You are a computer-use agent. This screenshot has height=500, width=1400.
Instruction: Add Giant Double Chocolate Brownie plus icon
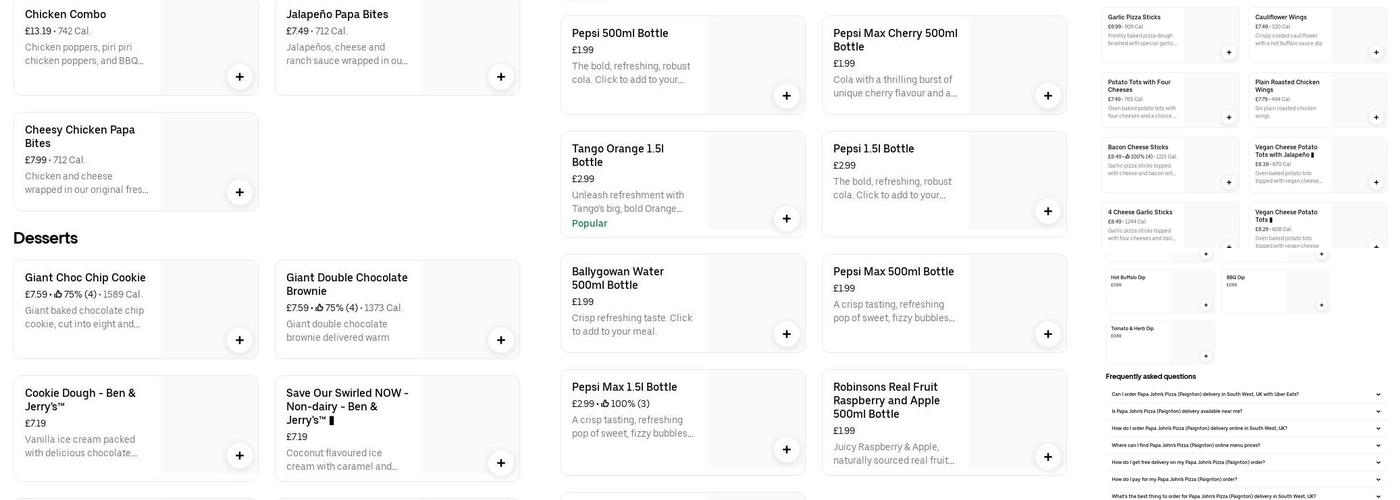[501, 340]
